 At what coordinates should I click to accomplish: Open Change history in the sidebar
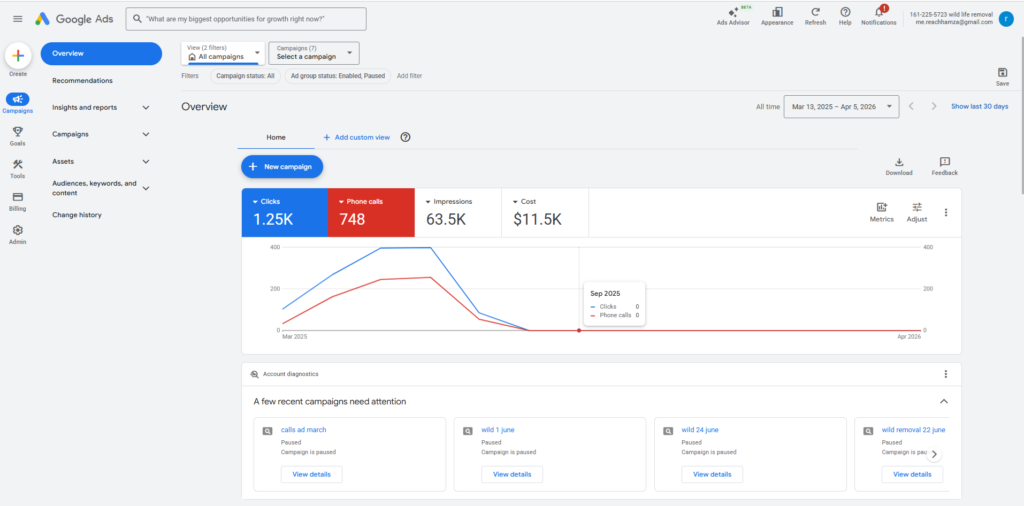(x=77, y=215)
